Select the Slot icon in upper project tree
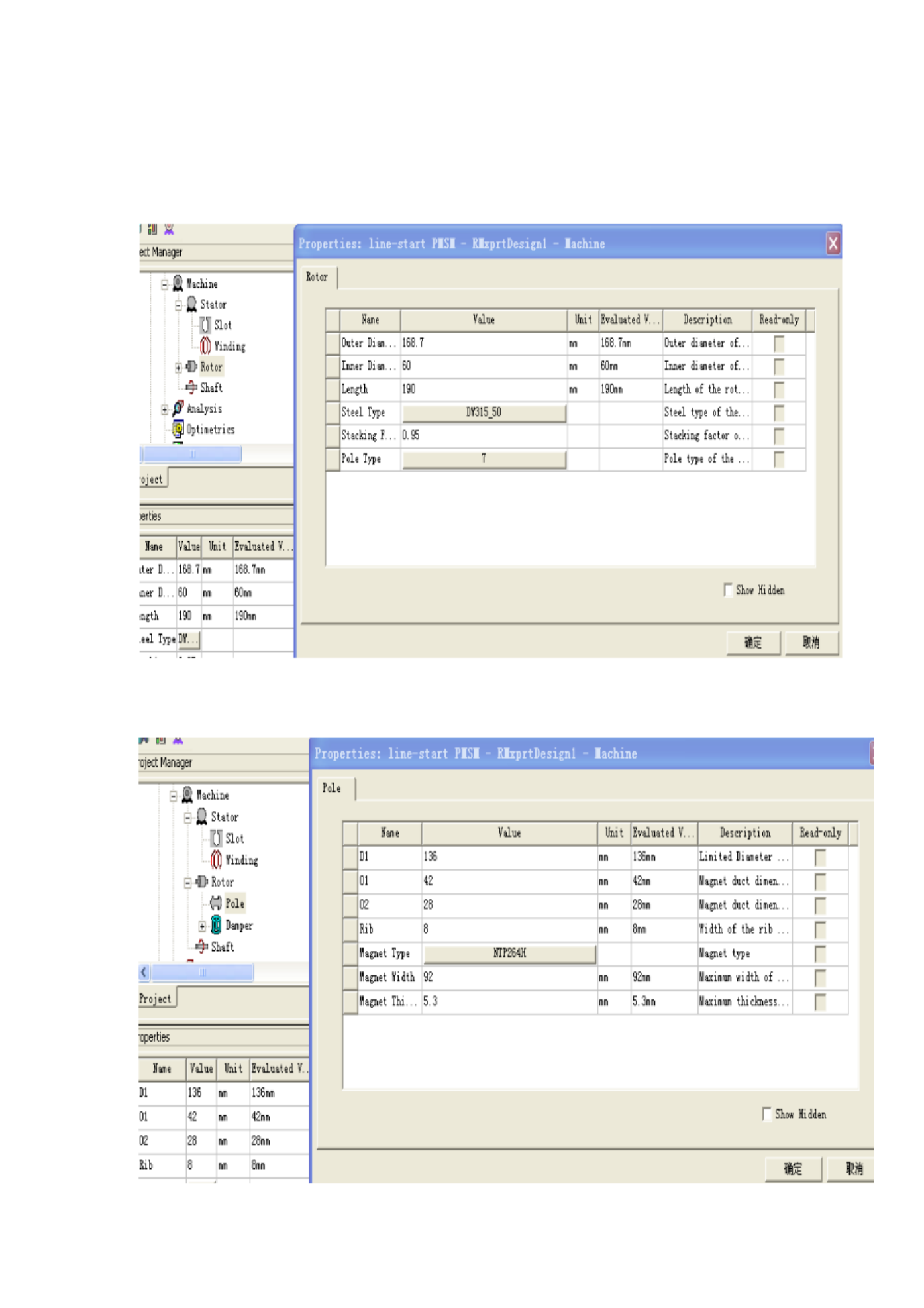The height and width of the screenshot is (1308, 924). [205, 325]
